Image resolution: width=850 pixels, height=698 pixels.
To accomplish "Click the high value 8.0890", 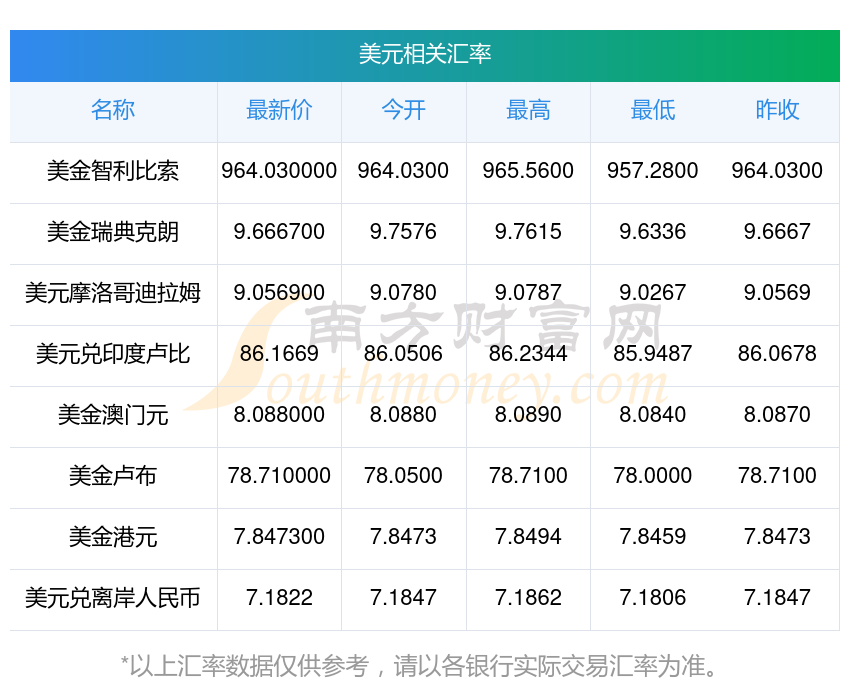I will [528, 415].
